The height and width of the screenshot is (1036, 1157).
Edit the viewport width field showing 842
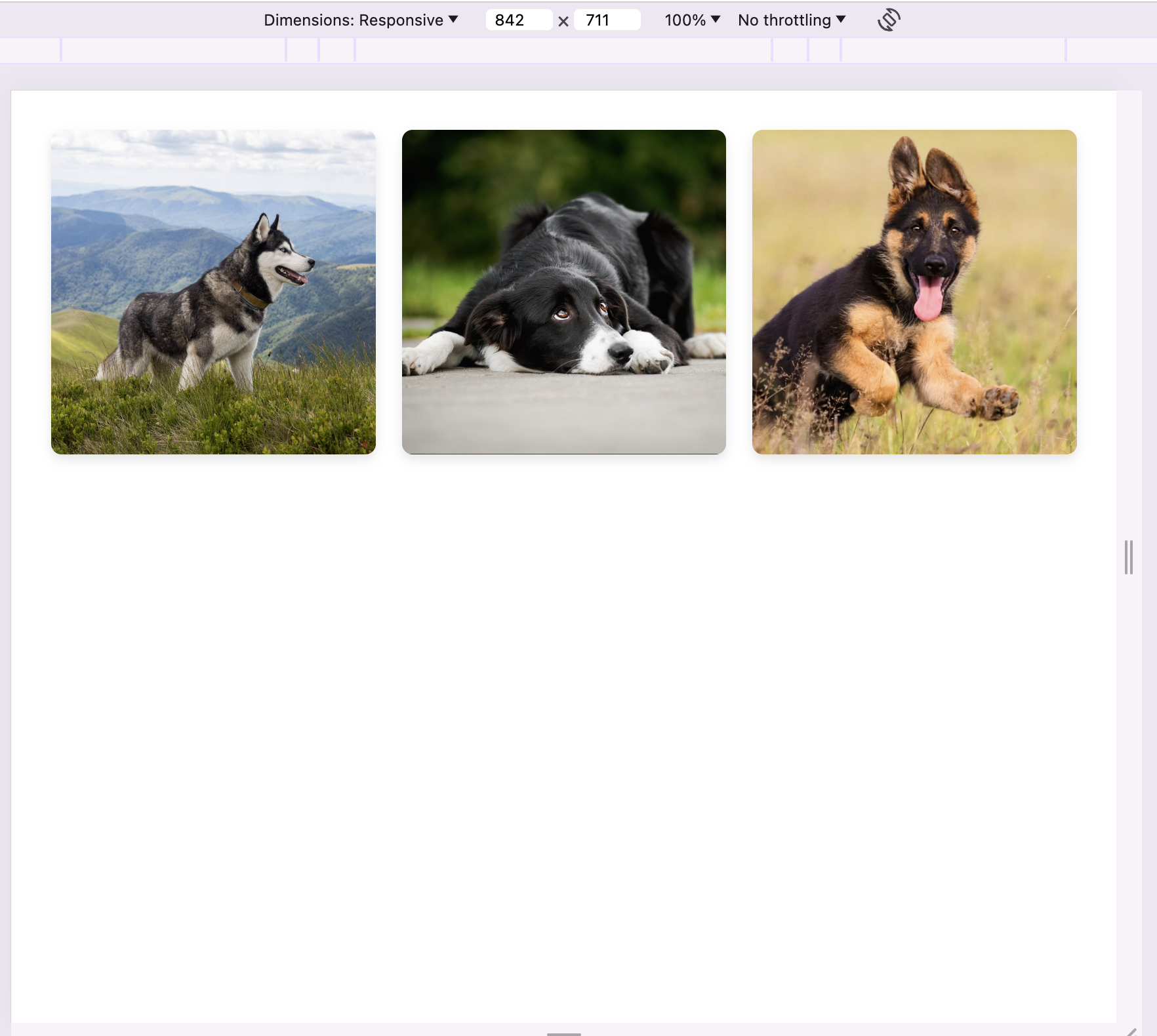(519, 20)
